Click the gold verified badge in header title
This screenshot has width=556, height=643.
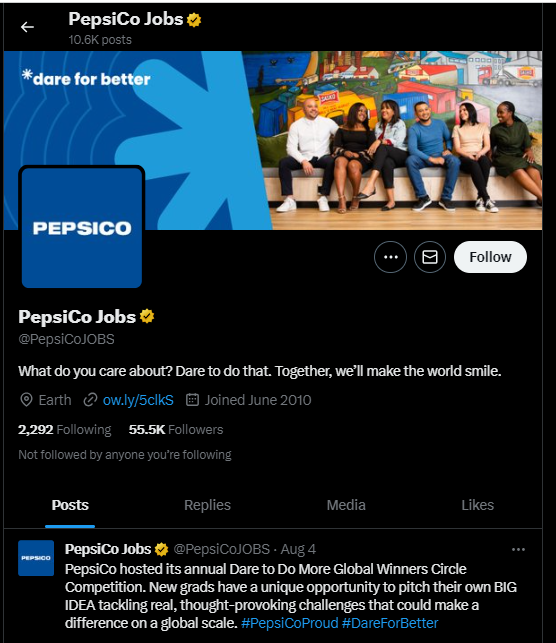(x=194, y=20)
